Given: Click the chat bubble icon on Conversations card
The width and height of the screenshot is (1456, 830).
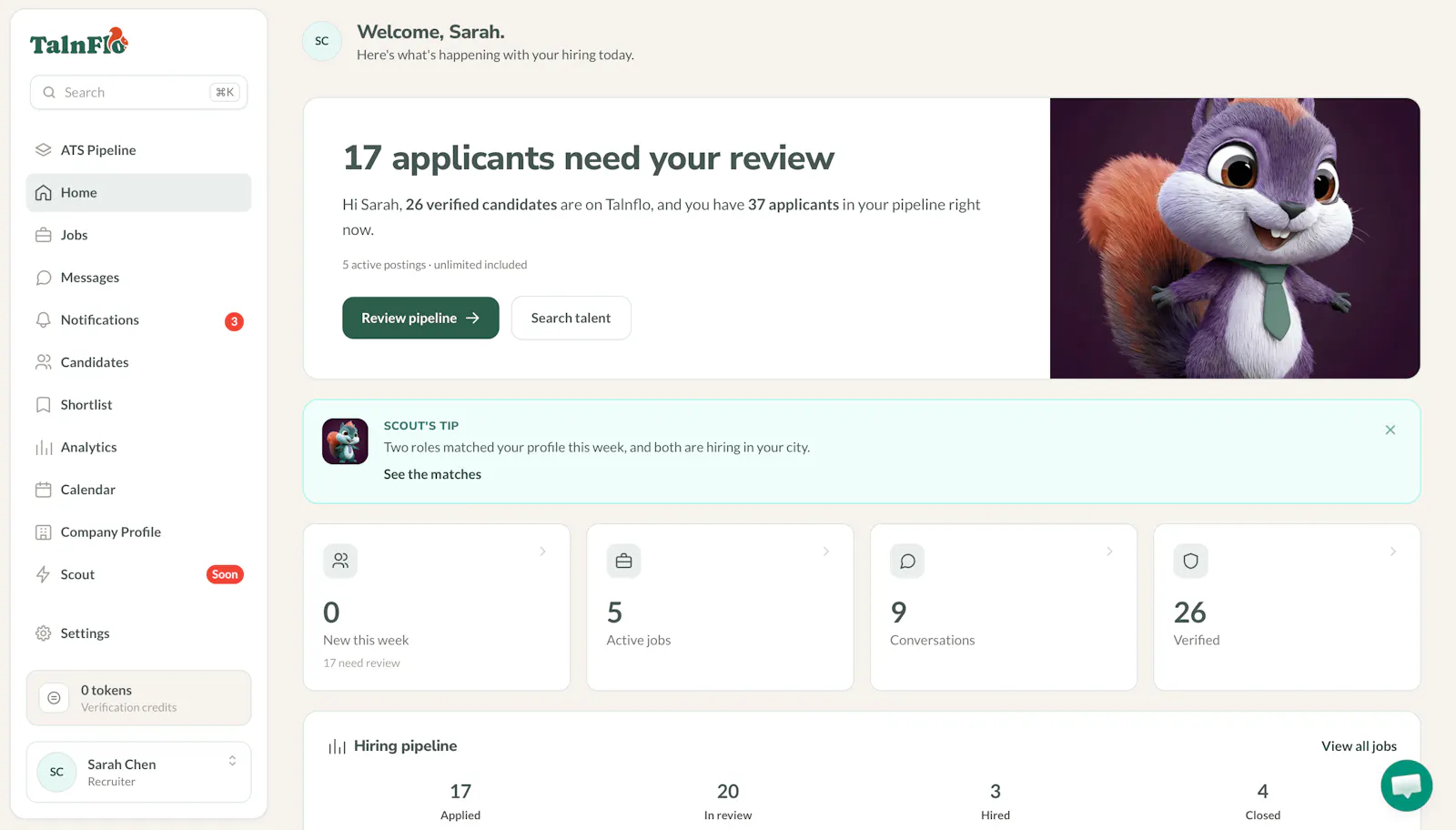Looking at the screenshot, I should coord(907,562).
